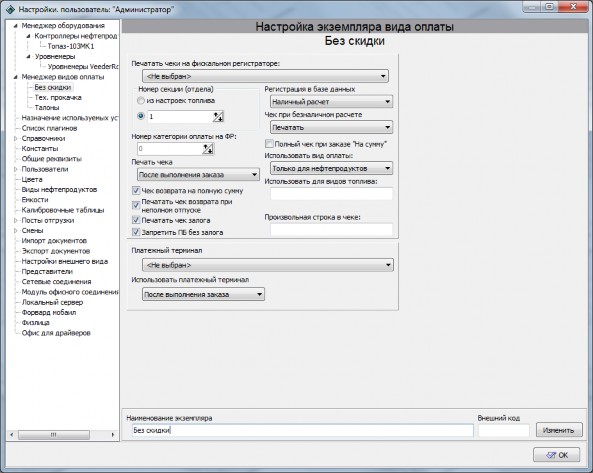This screenshot has width=593, height=473.
Task: Open Константы in the settings tree
Action: point(40,149)
